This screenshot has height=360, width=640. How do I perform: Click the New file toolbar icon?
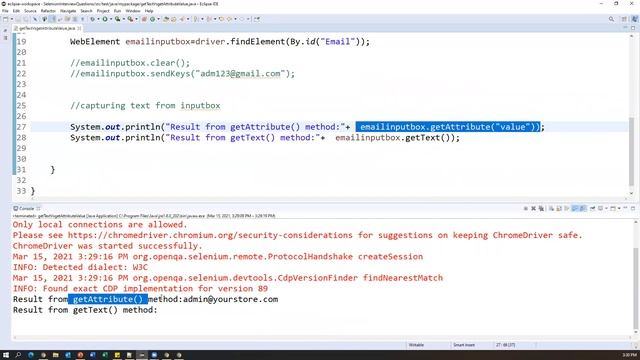tap(5, 19)
